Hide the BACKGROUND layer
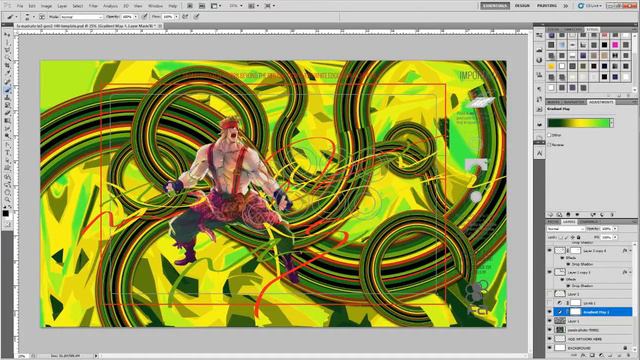This screenshot has height=360, width=640. (549, 348)
